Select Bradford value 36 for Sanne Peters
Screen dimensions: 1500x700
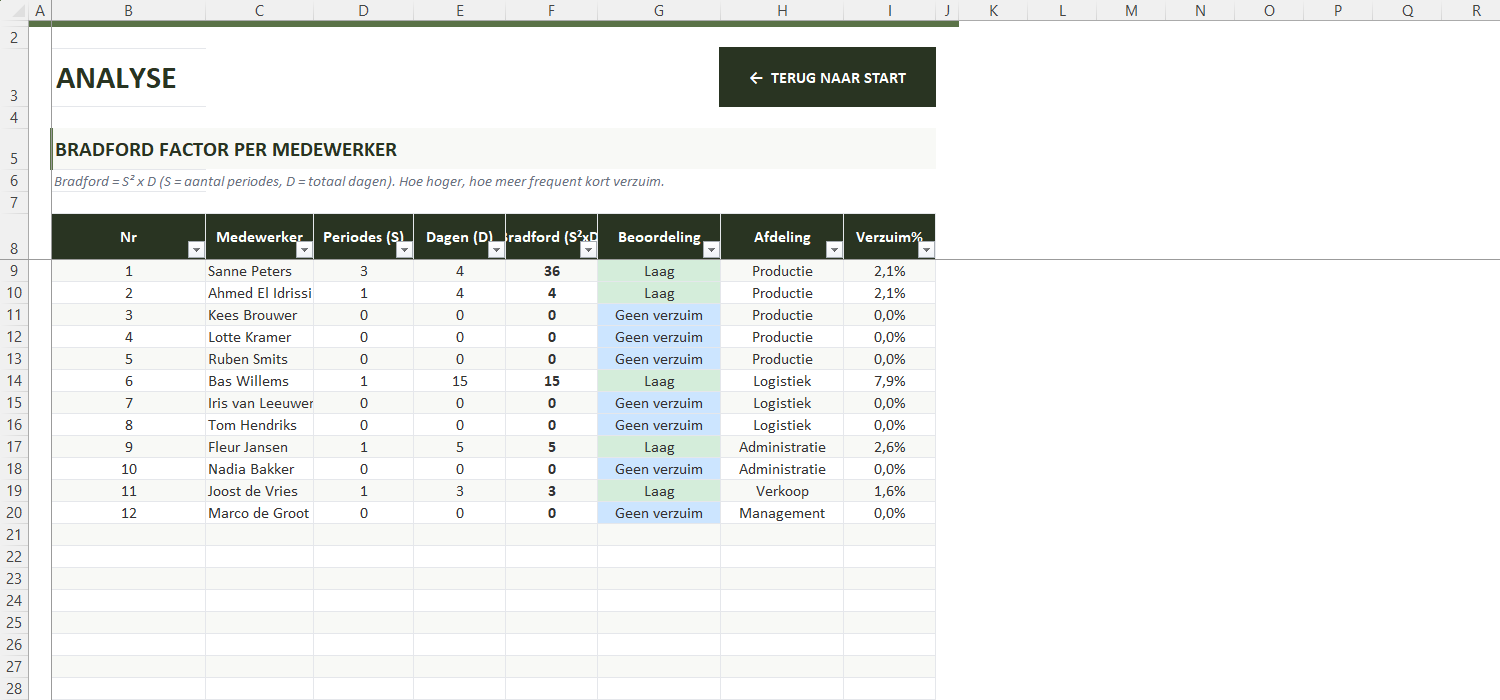click(551, 271)
